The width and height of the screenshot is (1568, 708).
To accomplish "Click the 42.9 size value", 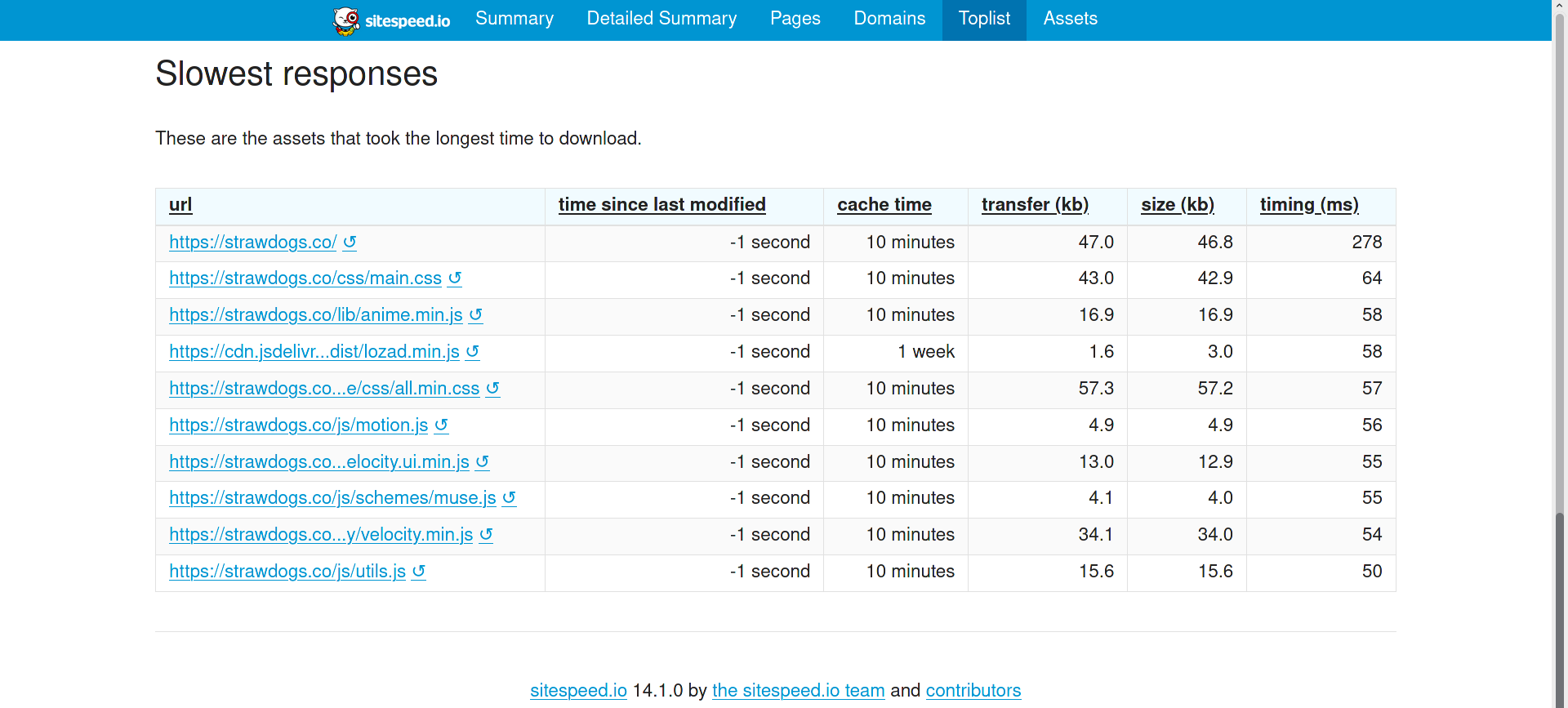I will (1215, 278).
